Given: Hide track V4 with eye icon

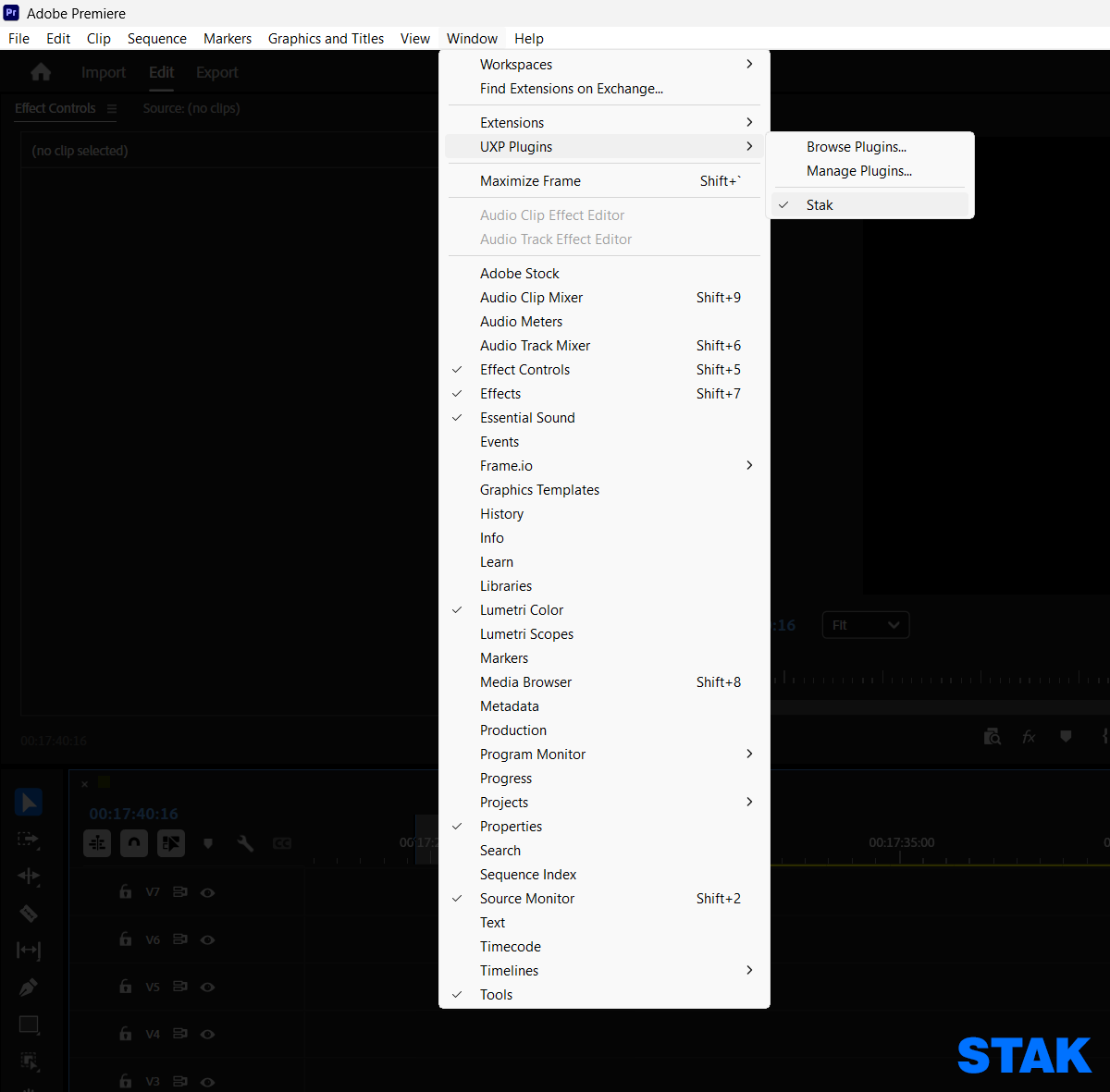Looking at the screenshot, I should click(208, 1034).
